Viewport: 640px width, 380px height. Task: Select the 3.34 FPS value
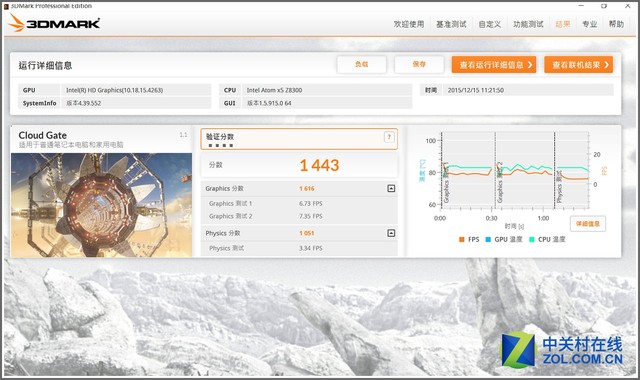(x=311, y=248)
